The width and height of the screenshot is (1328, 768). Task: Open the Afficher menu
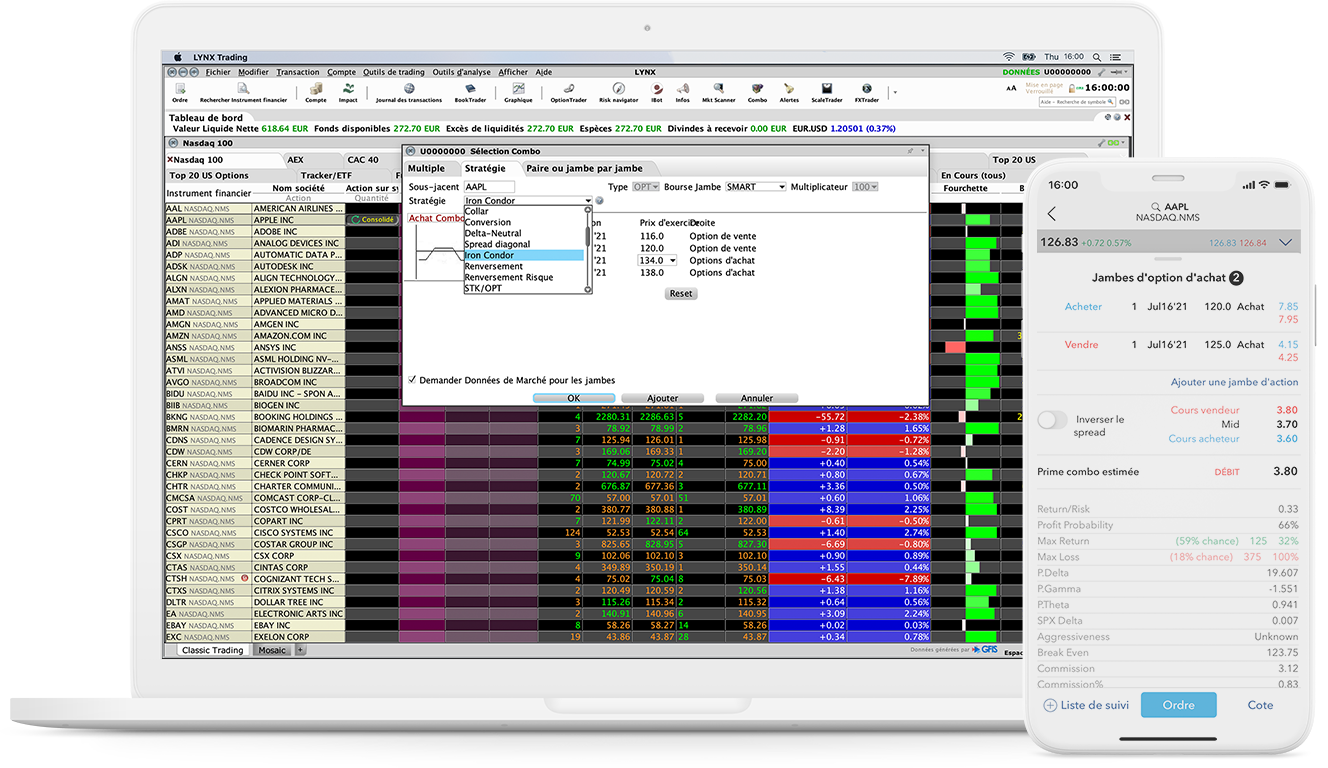(x=513, y=72)
